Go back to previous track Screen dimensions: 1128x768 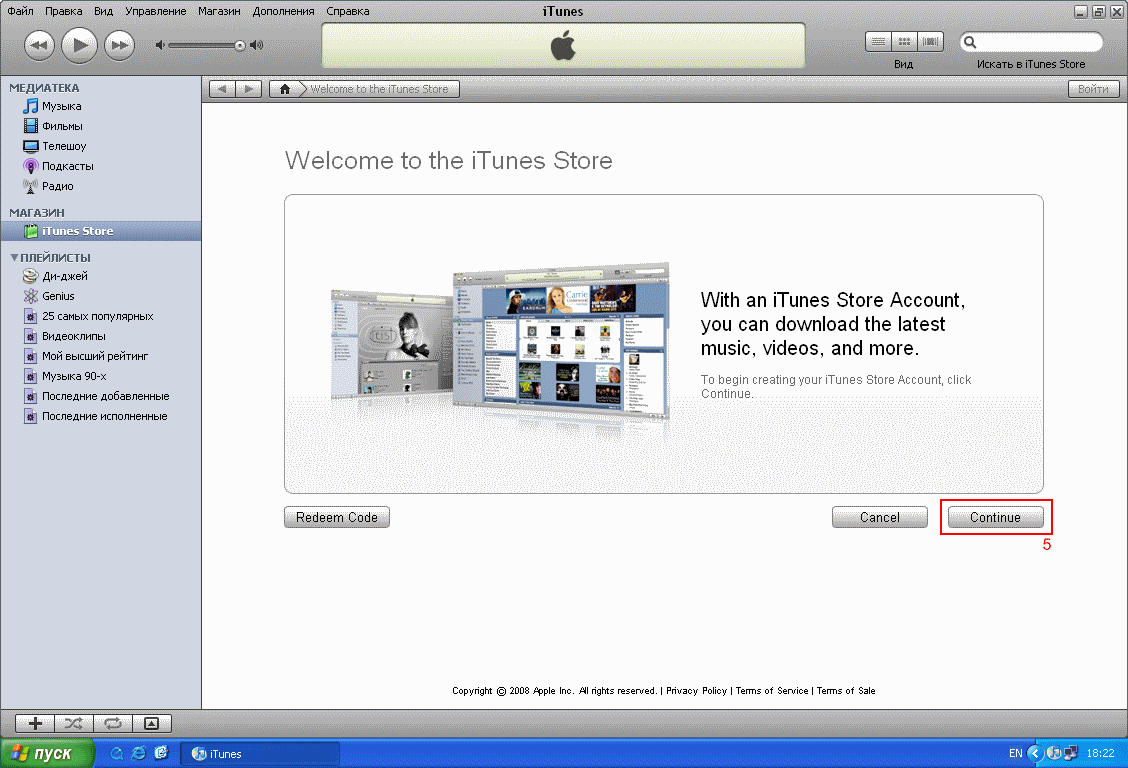(x=39, y=45)
